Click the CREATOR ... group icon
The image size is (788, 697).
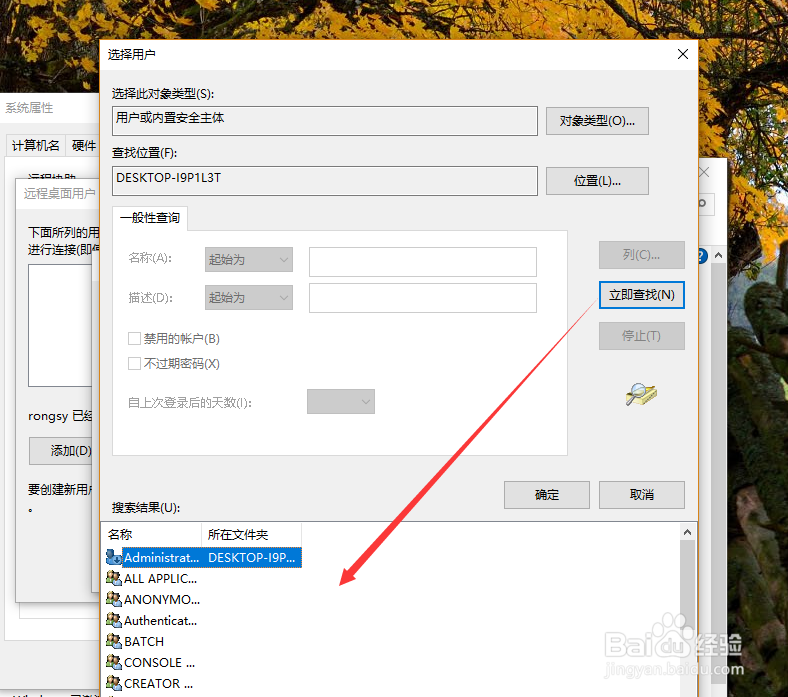click(114, 683)
